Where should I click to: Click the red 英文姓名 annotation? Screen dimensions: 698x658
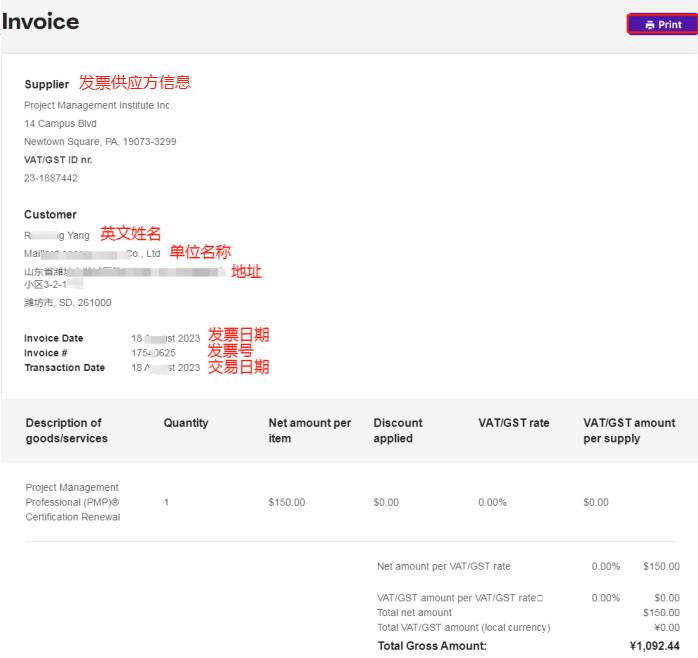click(x=130, y=234)
